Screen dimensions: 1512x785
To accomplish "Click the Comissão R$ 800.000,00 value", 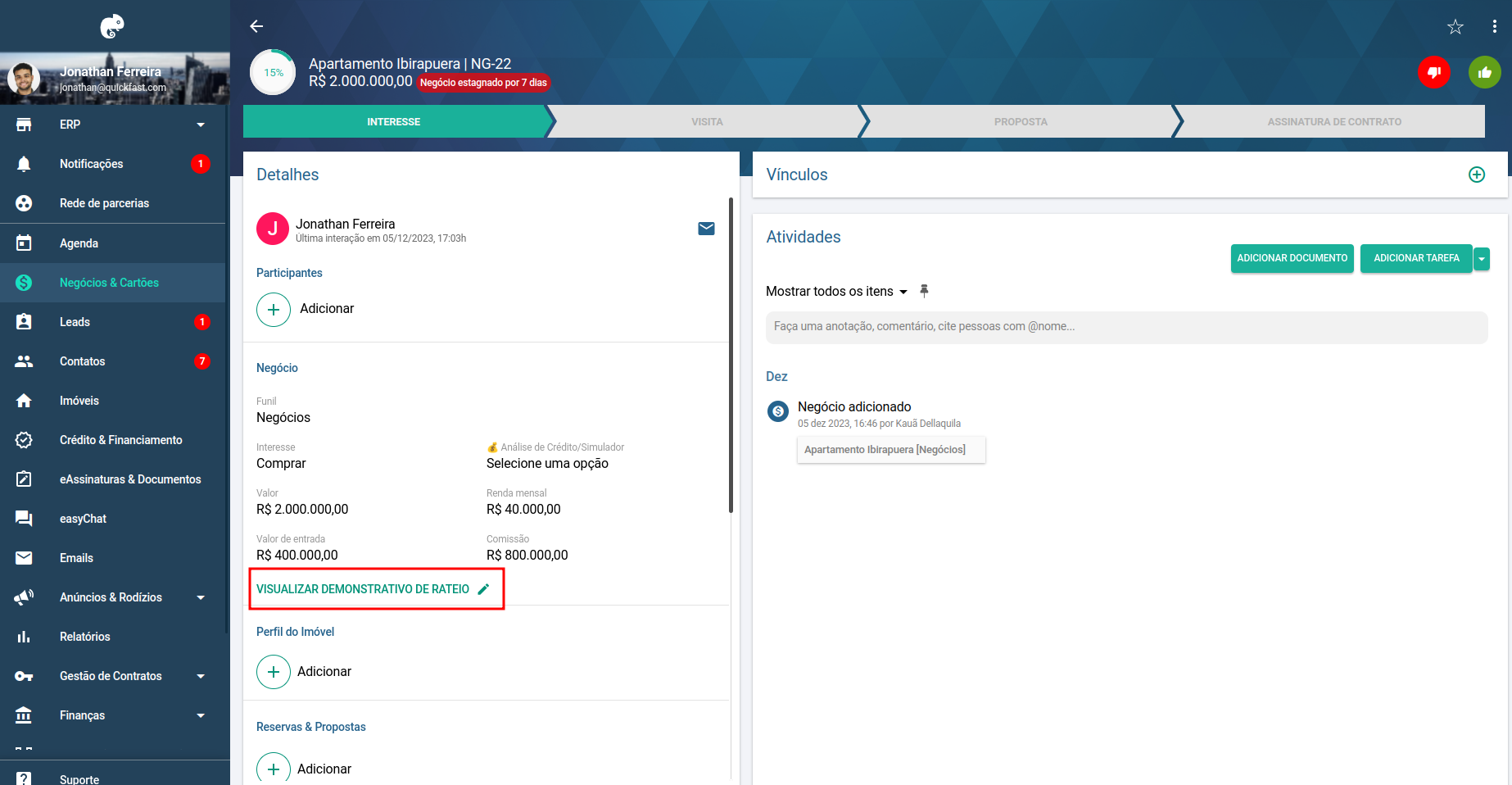I will tap(527, 555).
